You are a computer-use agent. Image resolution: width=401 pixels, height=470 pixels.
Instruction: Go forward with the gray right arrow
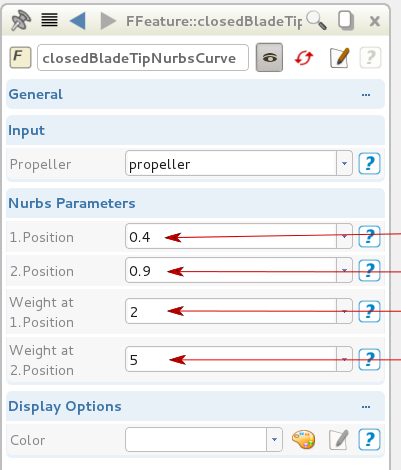coord(108,21)
